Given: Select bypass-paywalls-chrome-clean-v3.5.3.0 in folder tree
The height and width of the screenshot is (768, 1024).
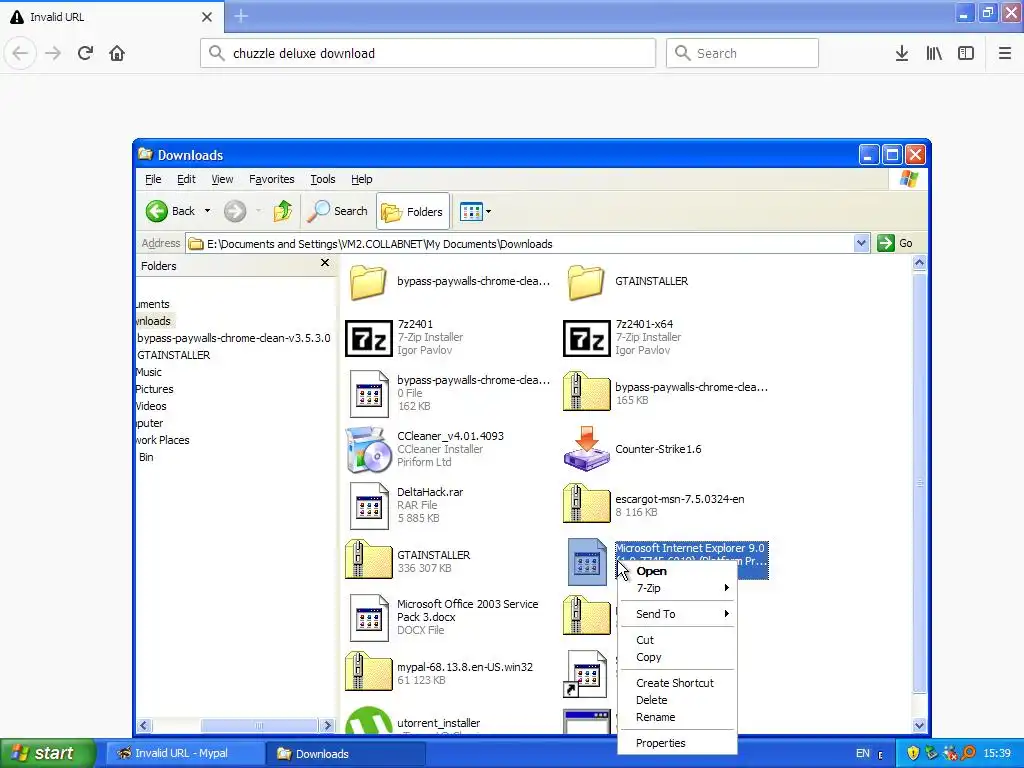Looking at the screenshot, I should point(234,338).
